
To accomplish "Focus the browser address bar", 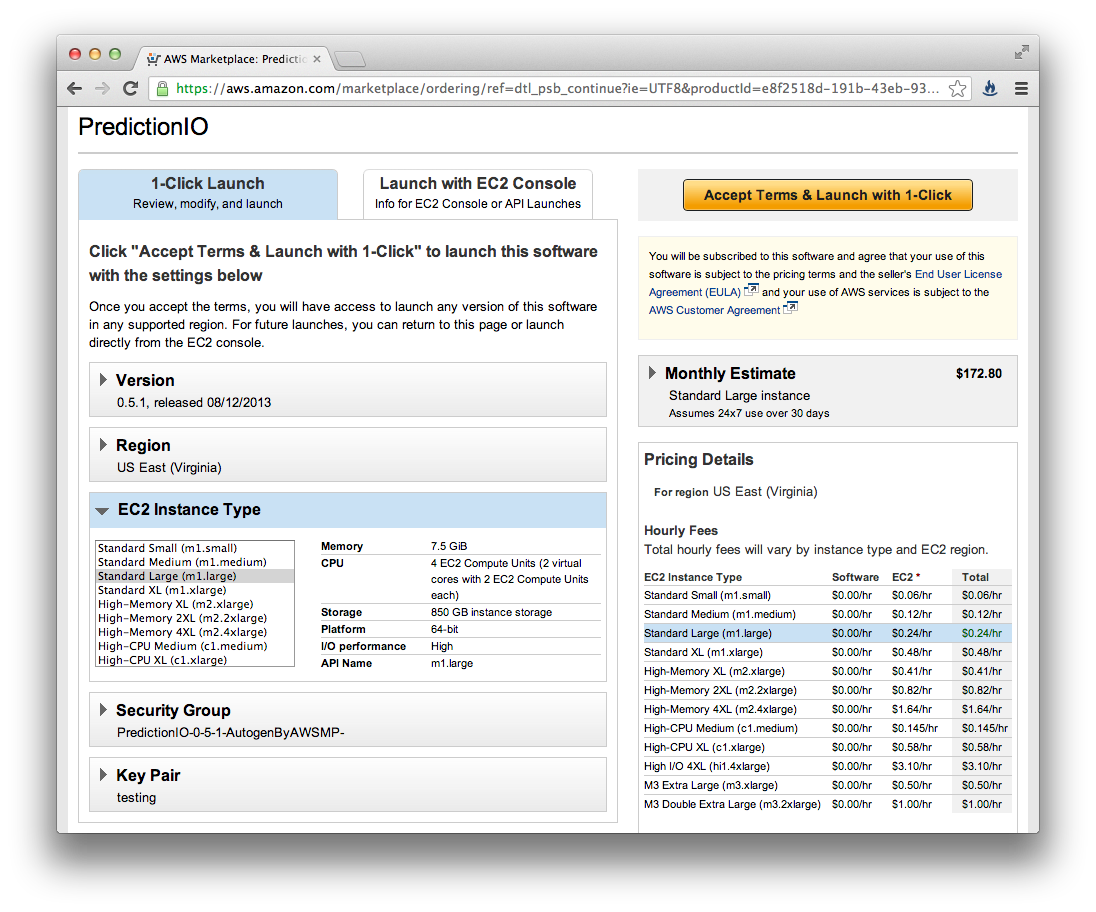I will (x=557, y=88).
